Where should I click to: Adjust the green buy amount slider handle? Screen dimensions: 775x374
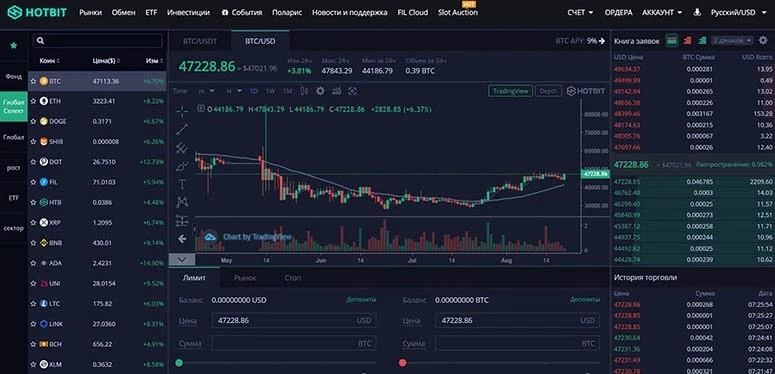tap(179, 363)
